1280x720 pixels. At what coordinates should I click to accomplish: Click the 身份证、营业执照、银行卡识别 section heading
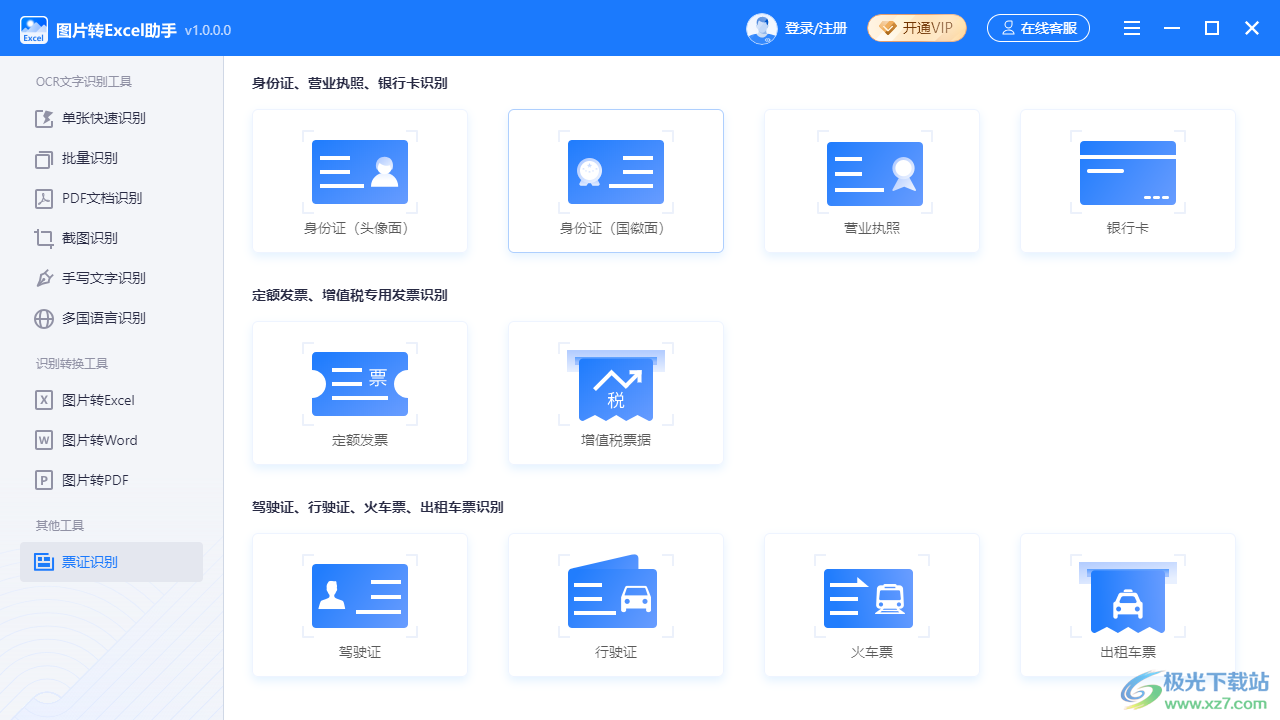point(350,83)
